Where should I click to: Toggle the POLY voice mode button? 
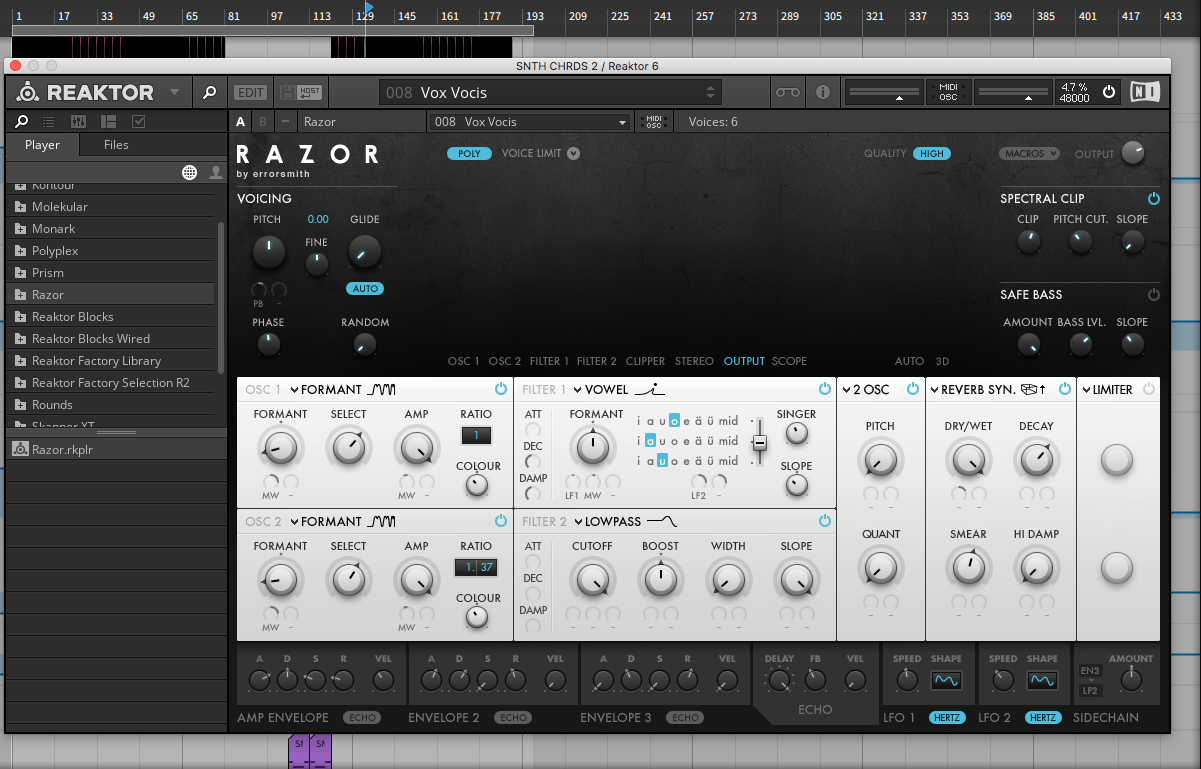468,154
